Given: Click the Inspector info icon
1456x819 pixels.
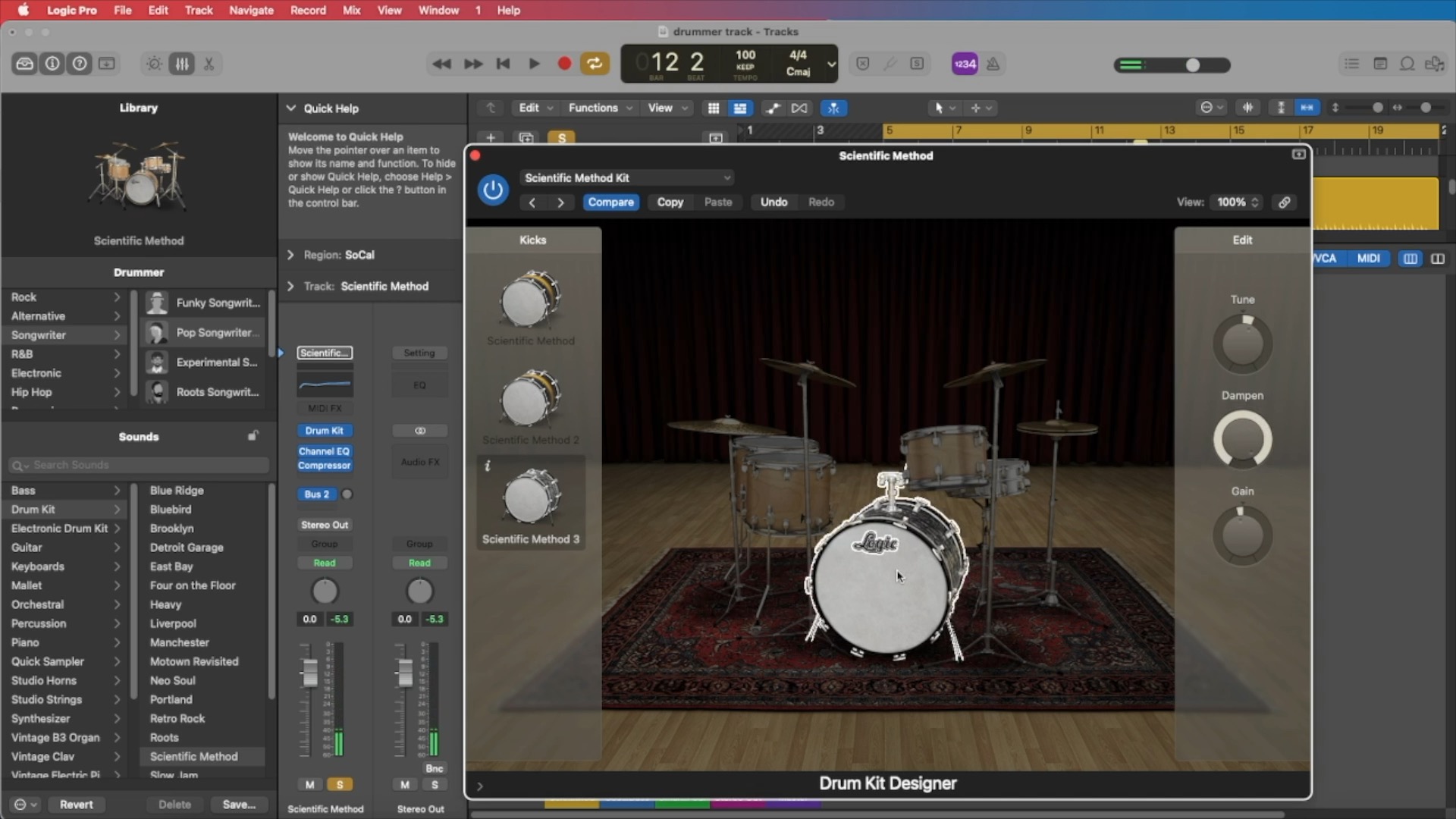Looking at the screenshot, I should tap(52, 64).
